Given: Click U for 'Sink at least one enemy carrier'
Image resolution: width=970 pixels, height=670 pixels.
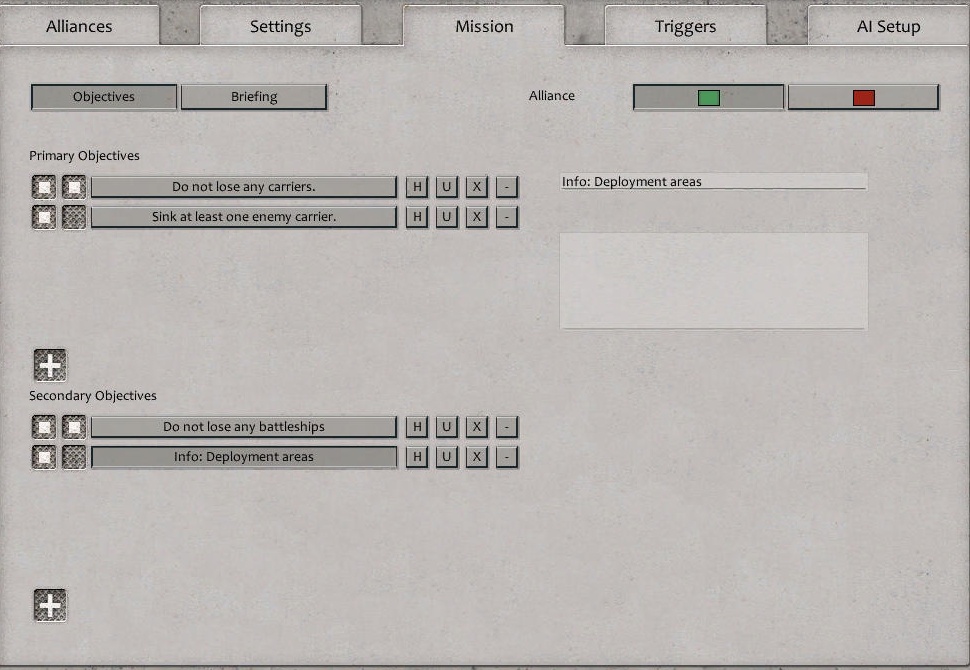Looking at the screenshot, I should tap(447, 217).
